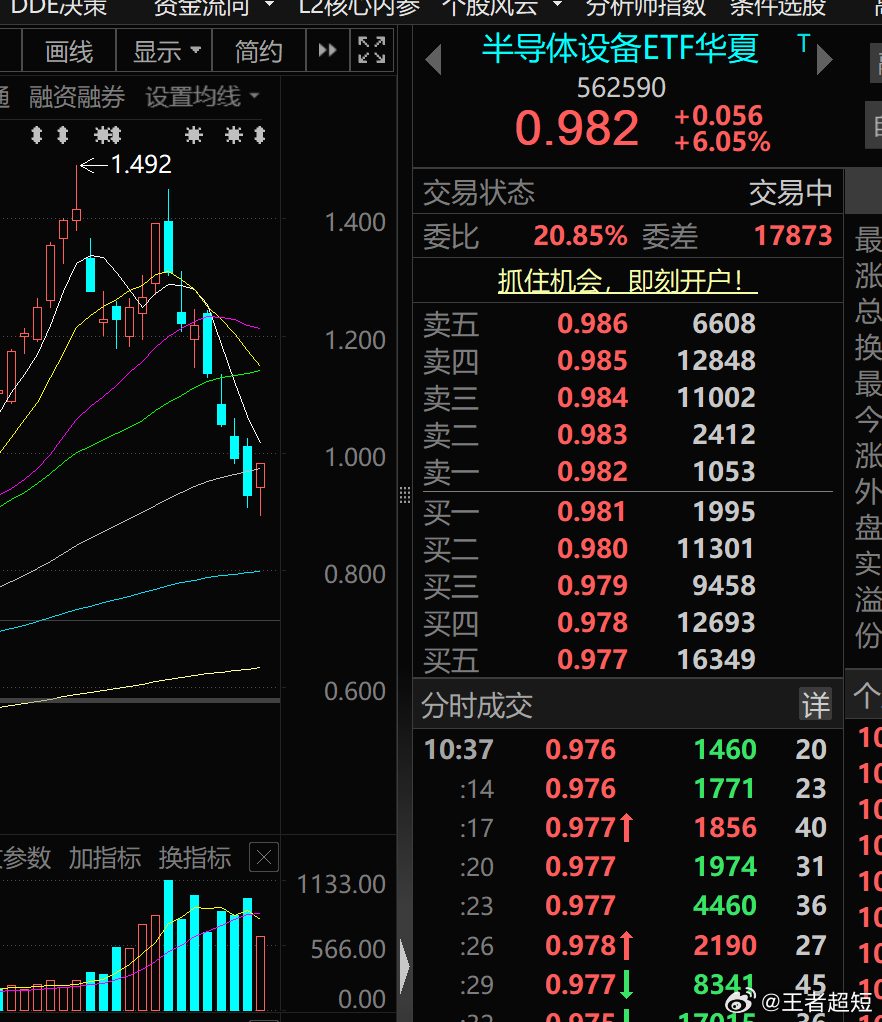The width and height of the screenshot is (882, 1022).
Task: Expand side panel with bottom arrow handle
Action: tap(405, 965)
